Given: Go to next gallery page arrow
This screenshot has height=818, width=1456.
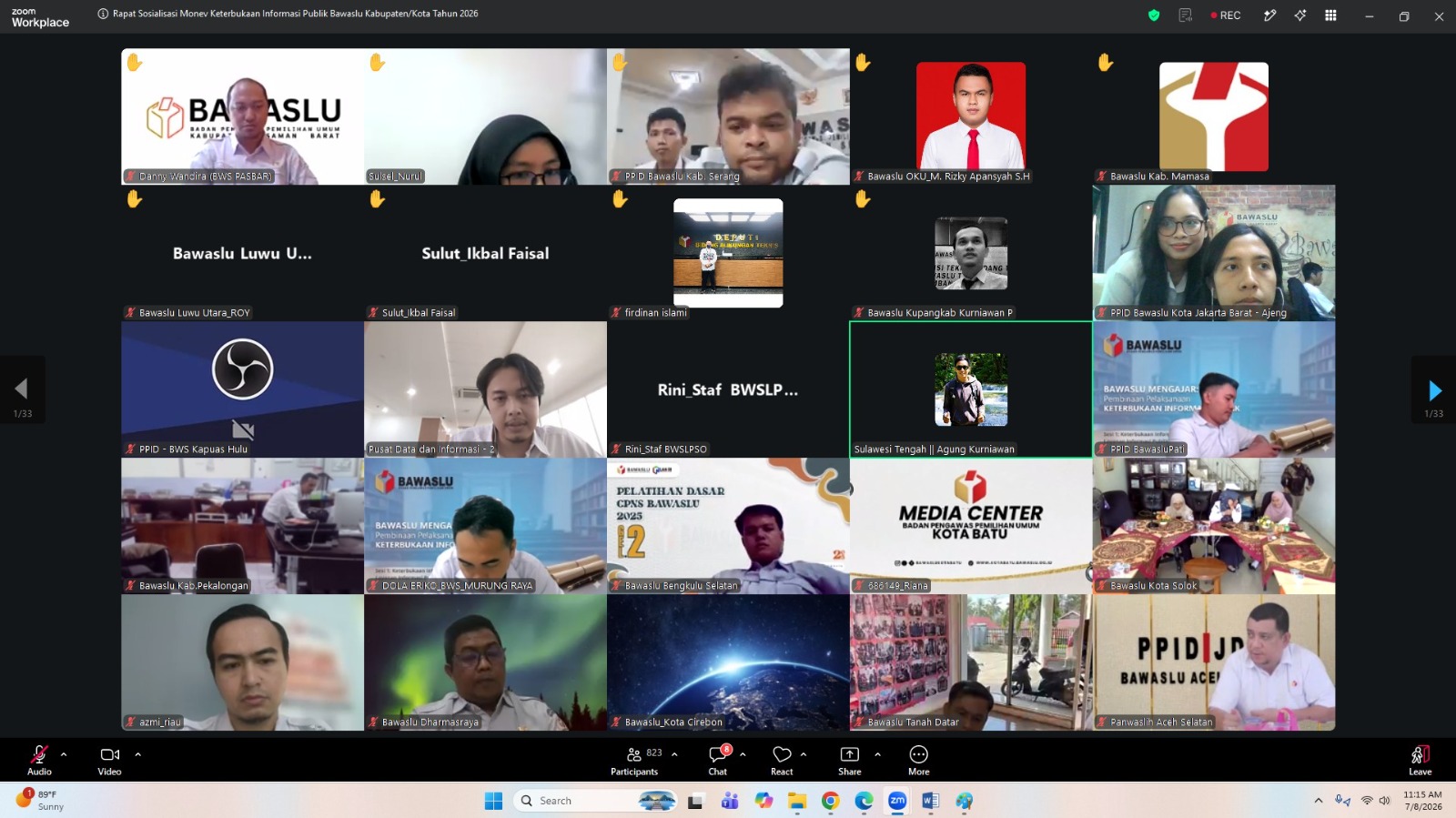Looking at the screenshot, I should pyautogui.click(x=1434, y=390).
